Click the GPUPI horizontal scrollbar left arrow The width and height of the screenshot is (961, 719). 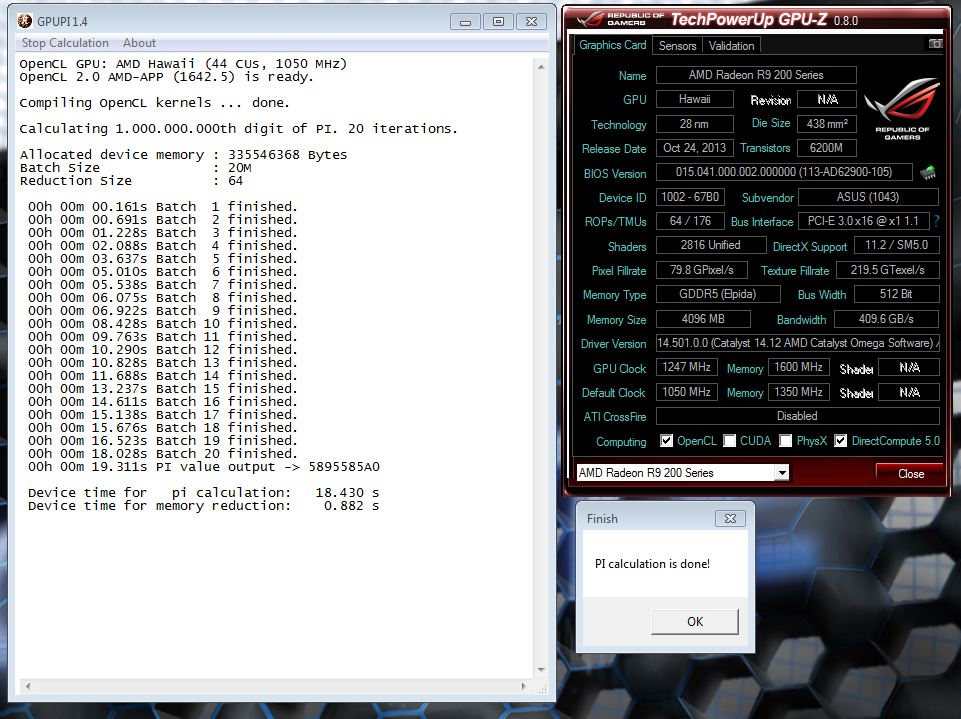pos(28,687)
